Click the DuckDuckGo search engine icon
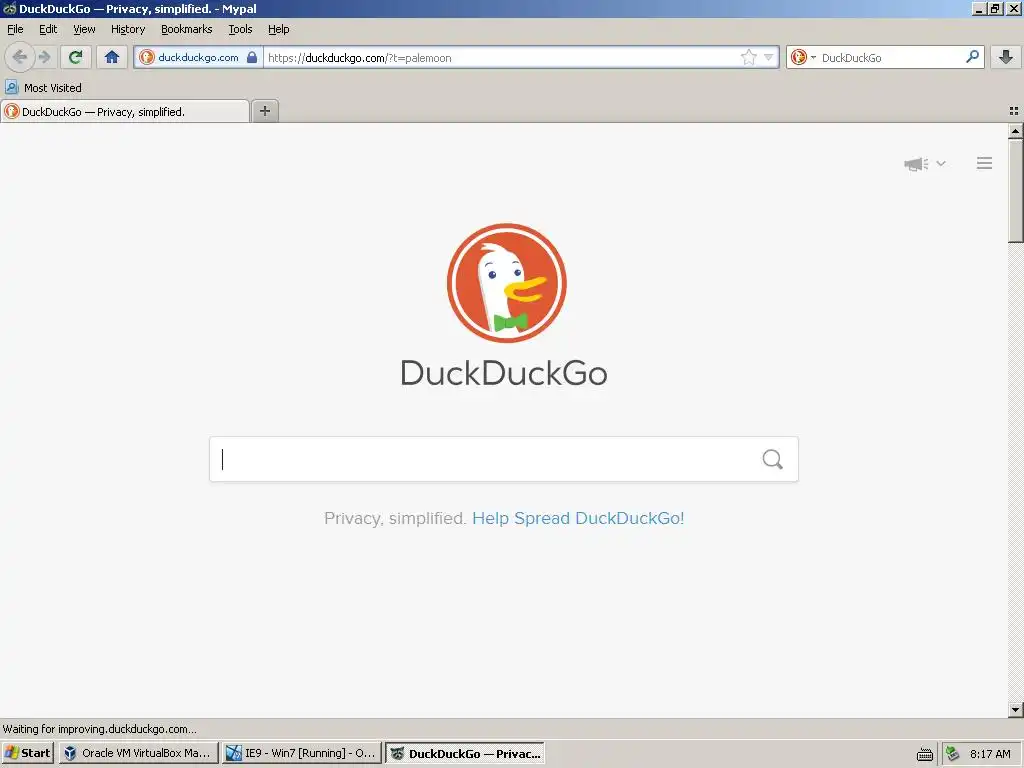Image resolution: width=1024 pixels, height=768 pixels. 799,57
